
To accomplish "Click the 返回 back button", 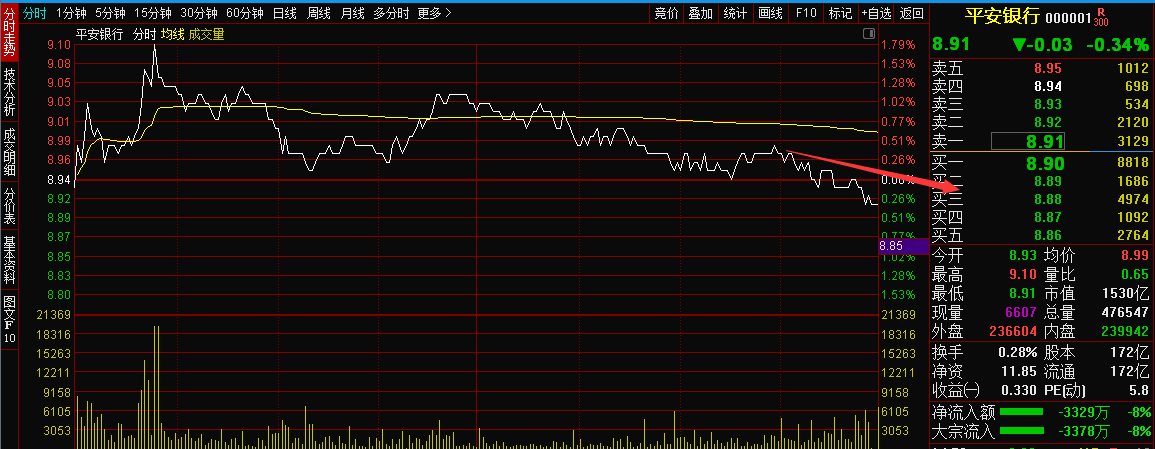I will click(x=911, y=13).
